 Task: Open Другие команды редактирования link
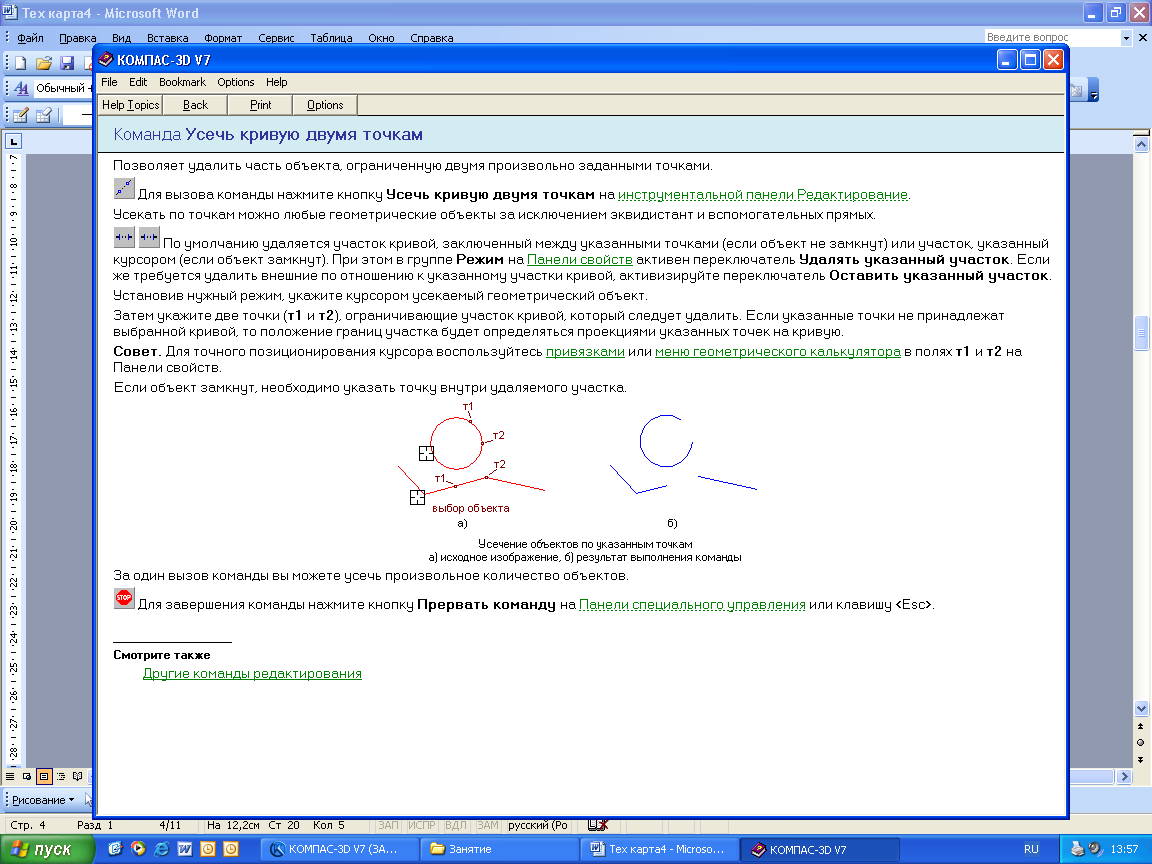tap(252, 674)
